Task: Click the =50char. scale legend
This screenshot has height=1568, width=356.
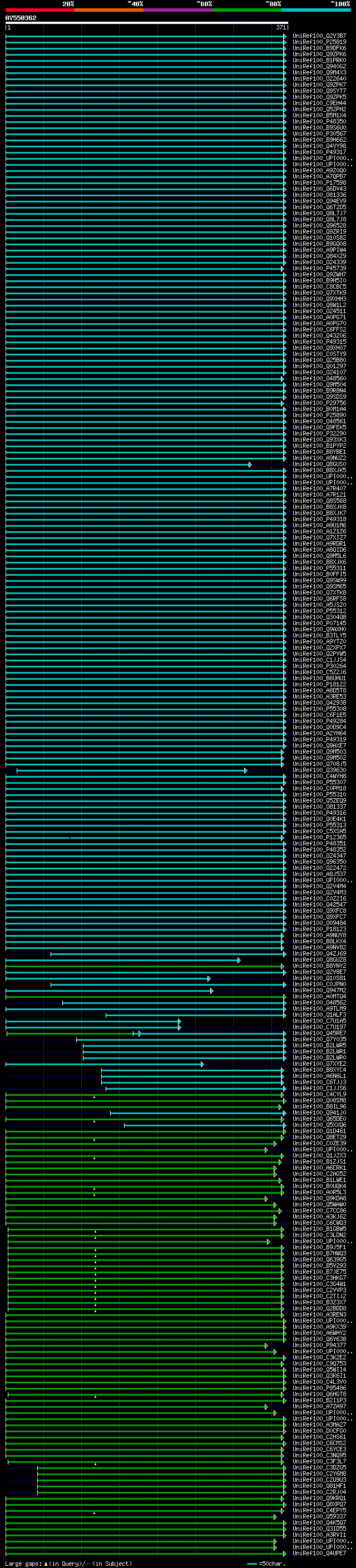Action: [266, 1563]
